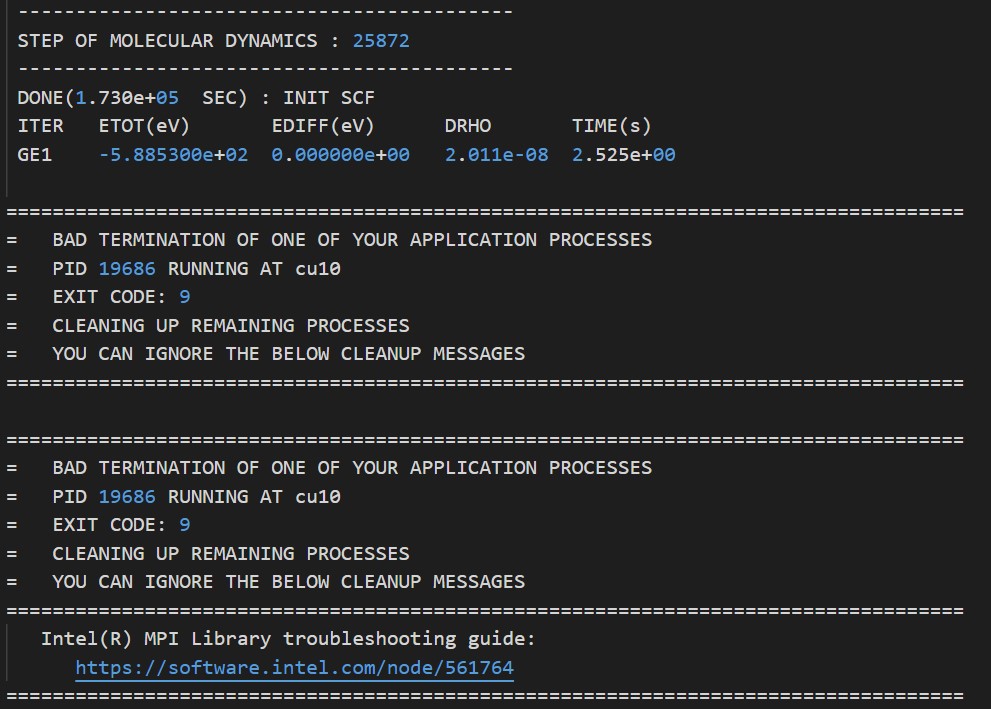Viewport: 991px width, 709px height.
Task: Select the step number 25872
Action: 379,40
